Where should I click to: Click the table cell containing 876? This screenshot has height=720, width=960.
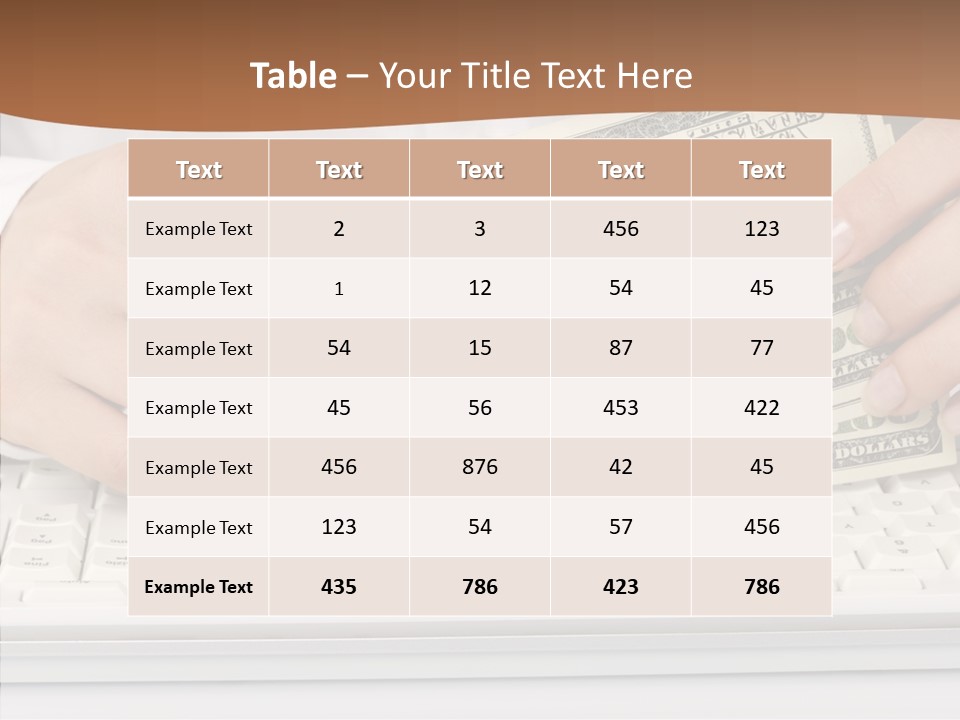click(x=480, y=467)
